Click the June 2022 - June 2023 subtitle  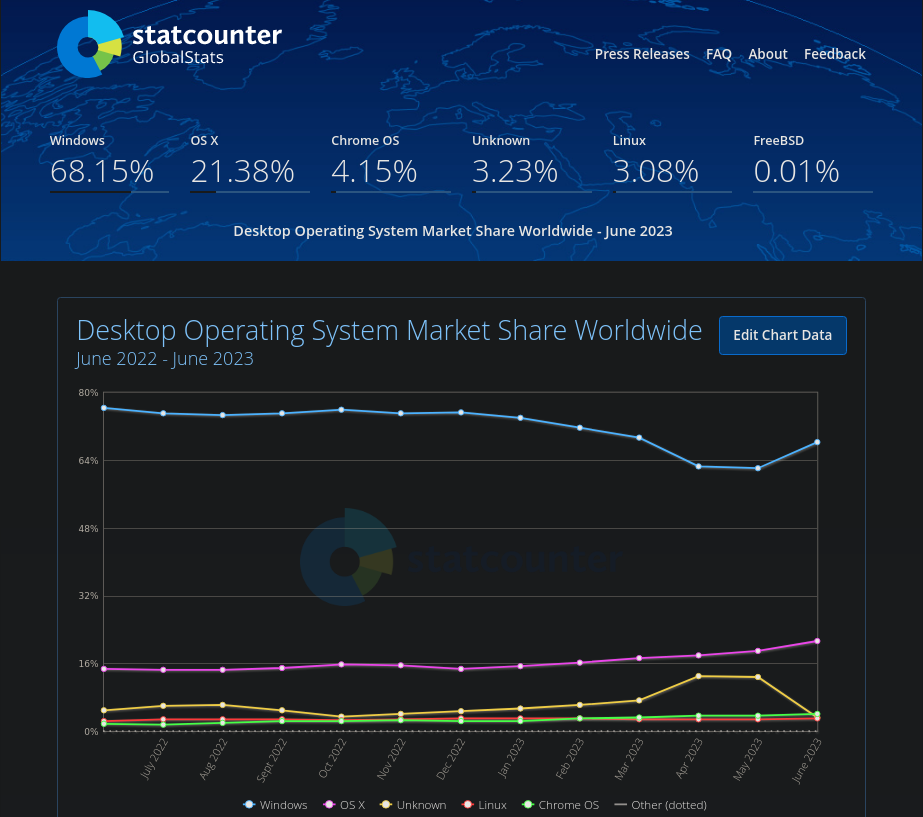(x=165, y=358)
